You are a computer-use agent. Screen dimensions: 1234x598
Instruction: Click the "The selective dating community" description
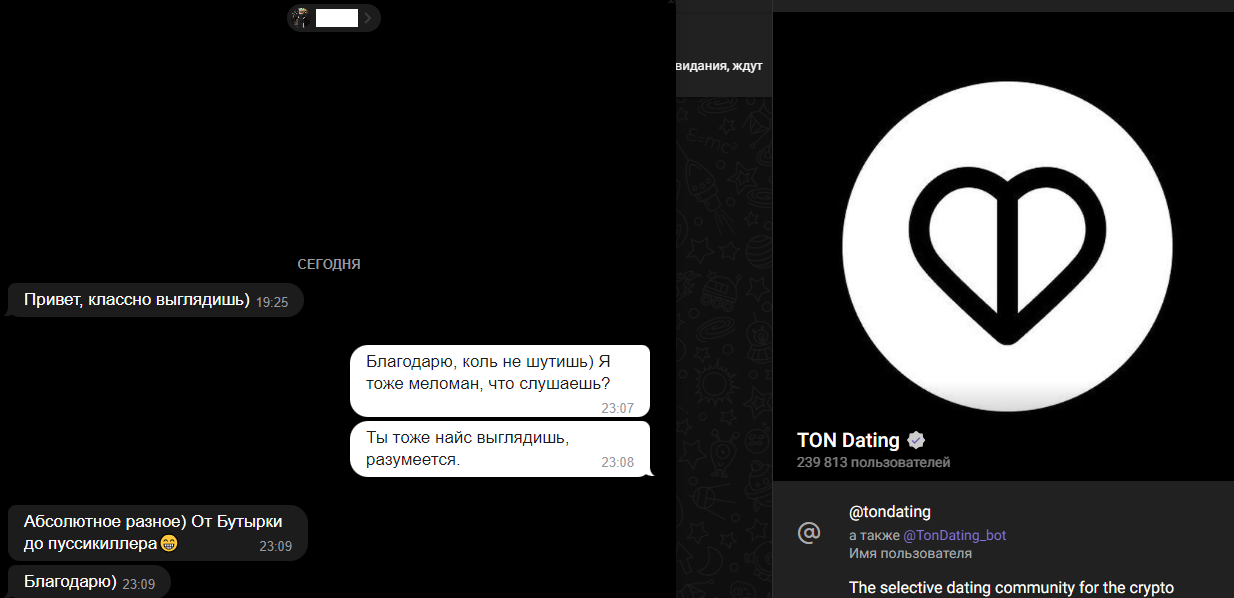click(x=1011, y=587)
